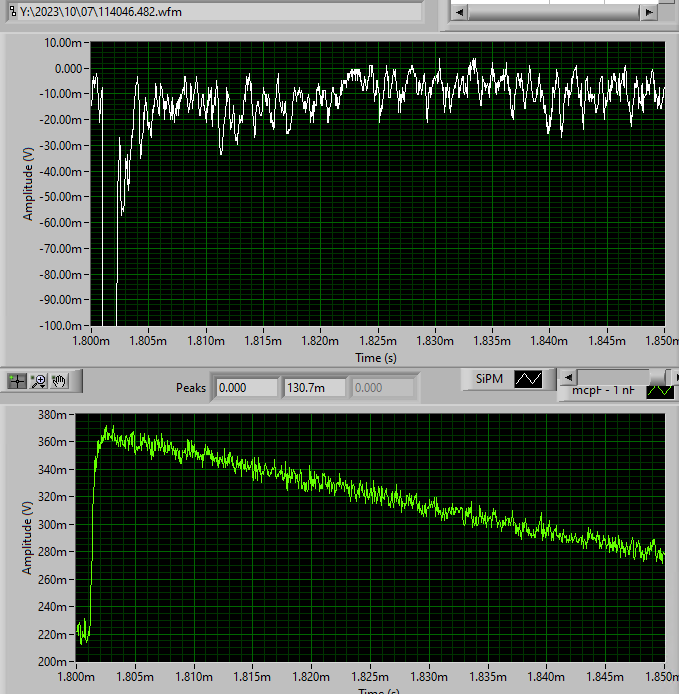Image resolution: width=679 pixels, height=695 pixels.
Task: Click the top graph Time (s) axis title
Action: 376,358
